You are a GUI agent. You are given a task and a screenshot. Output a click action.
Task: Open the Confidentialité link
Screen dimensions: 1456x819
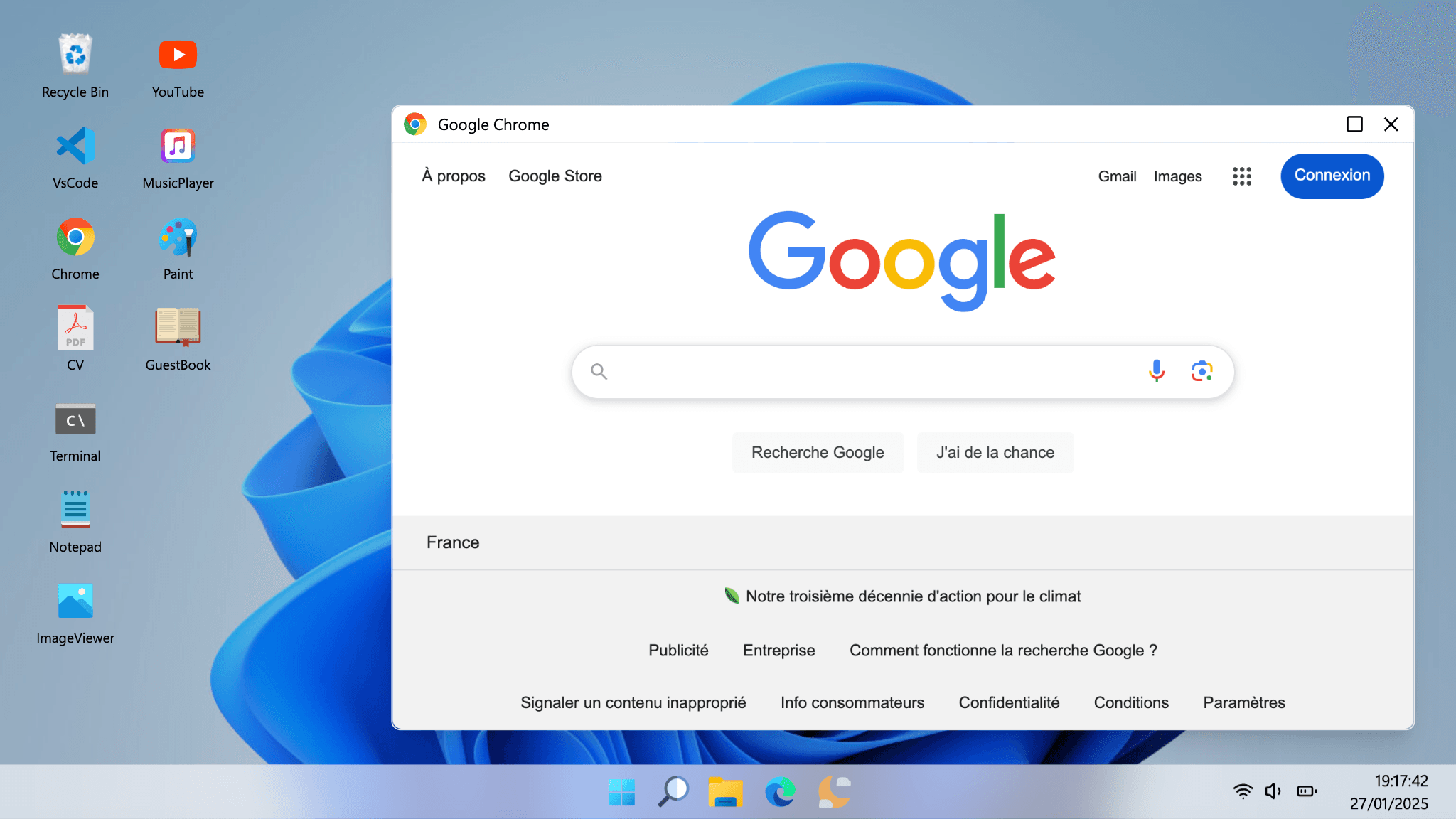(x=1010, y=702)
